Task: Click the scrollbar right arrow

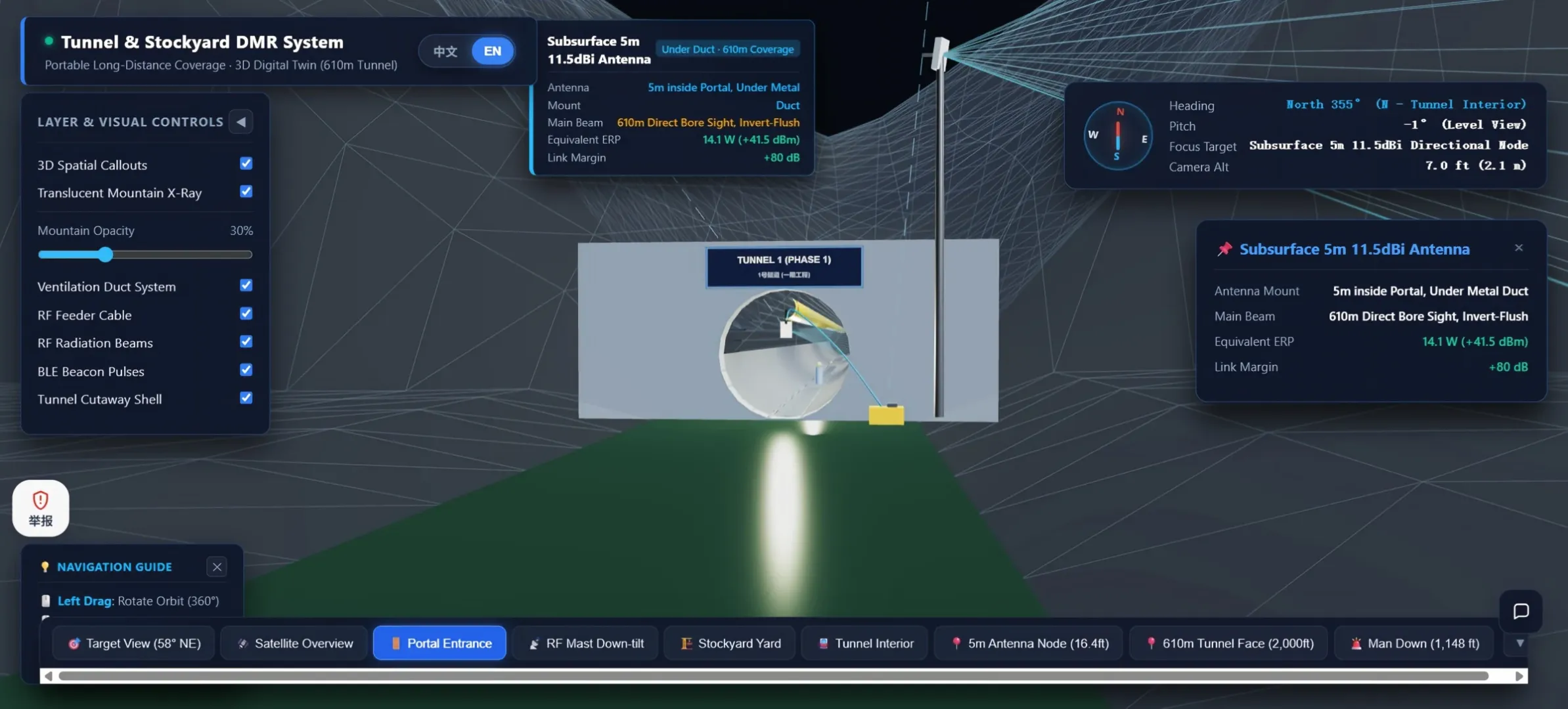Action: click(x=1519, y=676)
